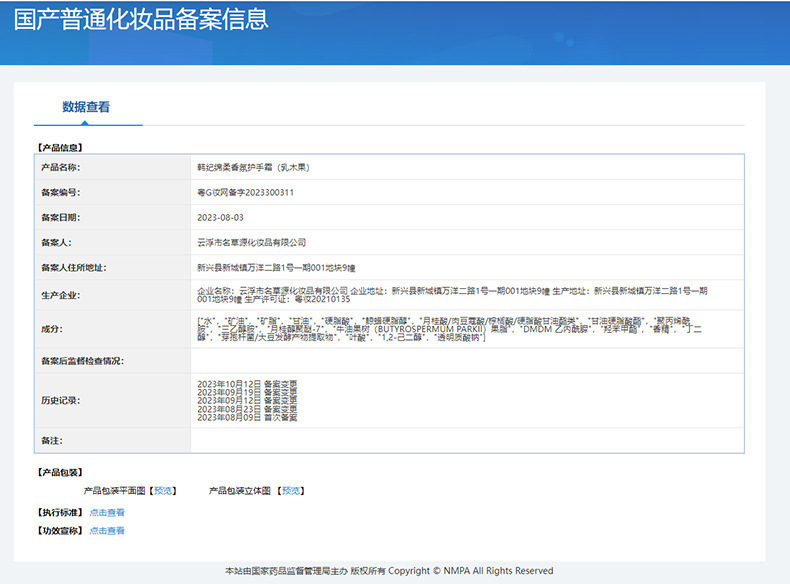Click the page title 国产普通化妆品备案信息
This screenshot has height=584, width=790.
141,19
